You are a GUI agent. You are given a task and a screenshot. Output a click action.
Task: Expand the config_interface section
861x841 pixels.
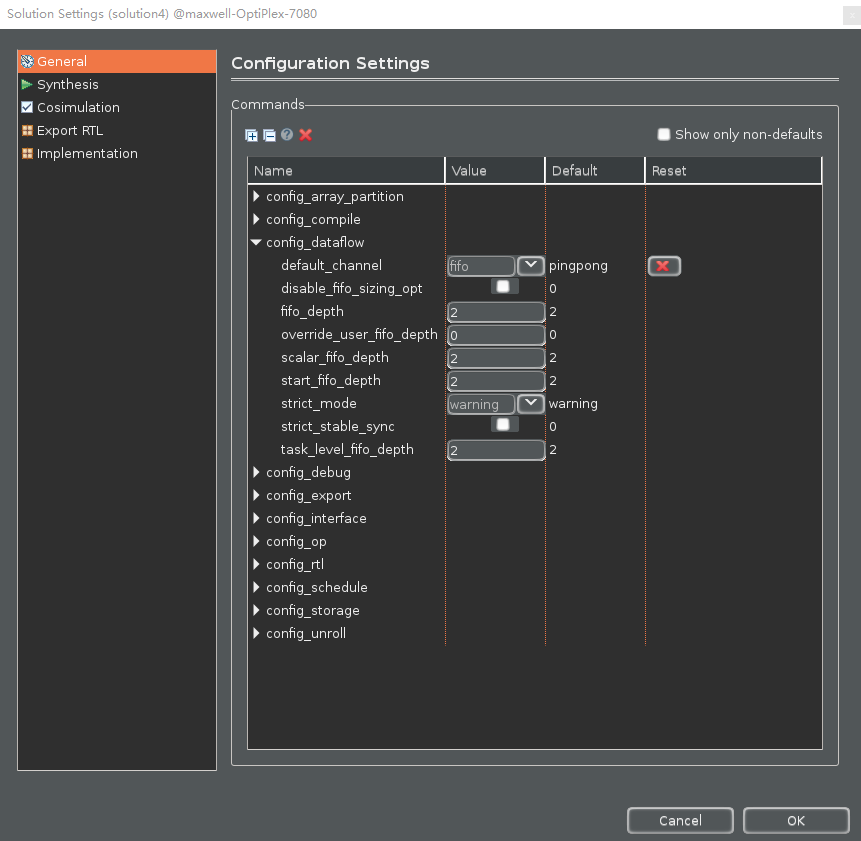click(257, 519)
